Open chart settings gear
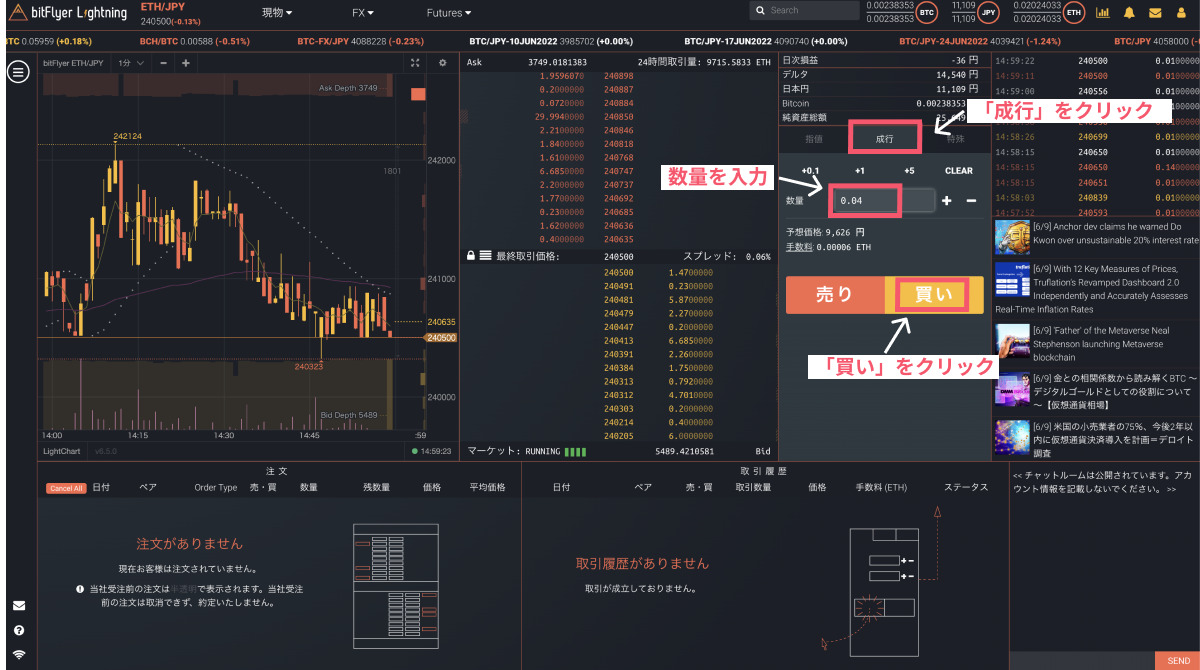 tap(443, 62)
